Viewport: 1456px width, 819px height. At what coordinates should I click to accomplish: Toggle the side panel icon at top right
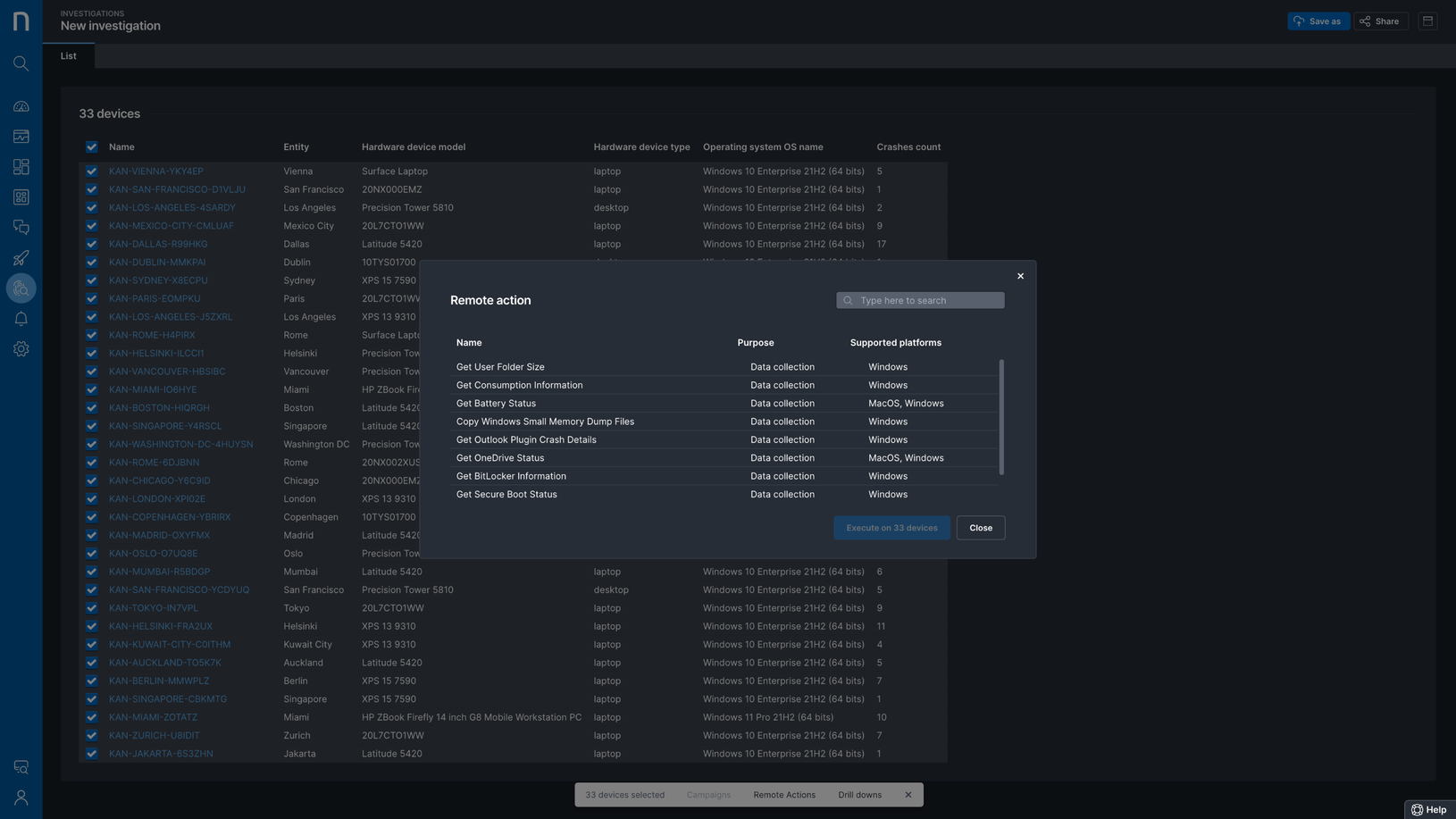click(x=1427, y=21)
